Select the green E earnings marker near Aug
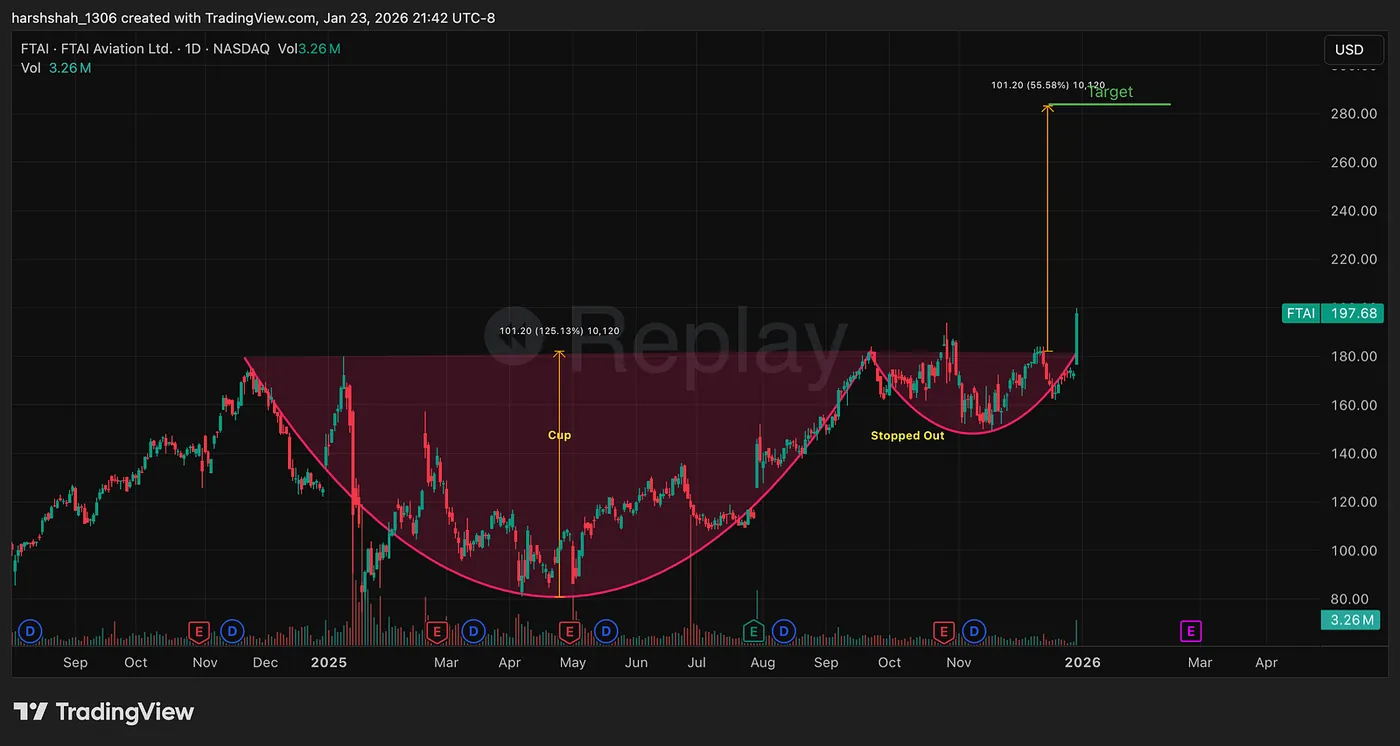1400x746 pixels. tap(754, 631)
